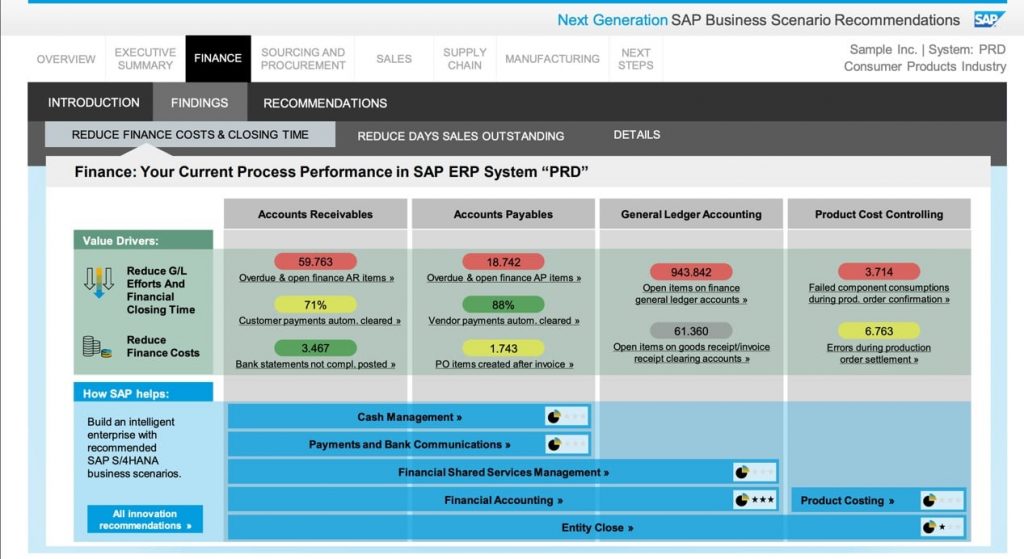Select Reduce Days Sales Outstanding tab
Image resolution: width=1024 pixels, height=559 pixels.
[460, 136]
